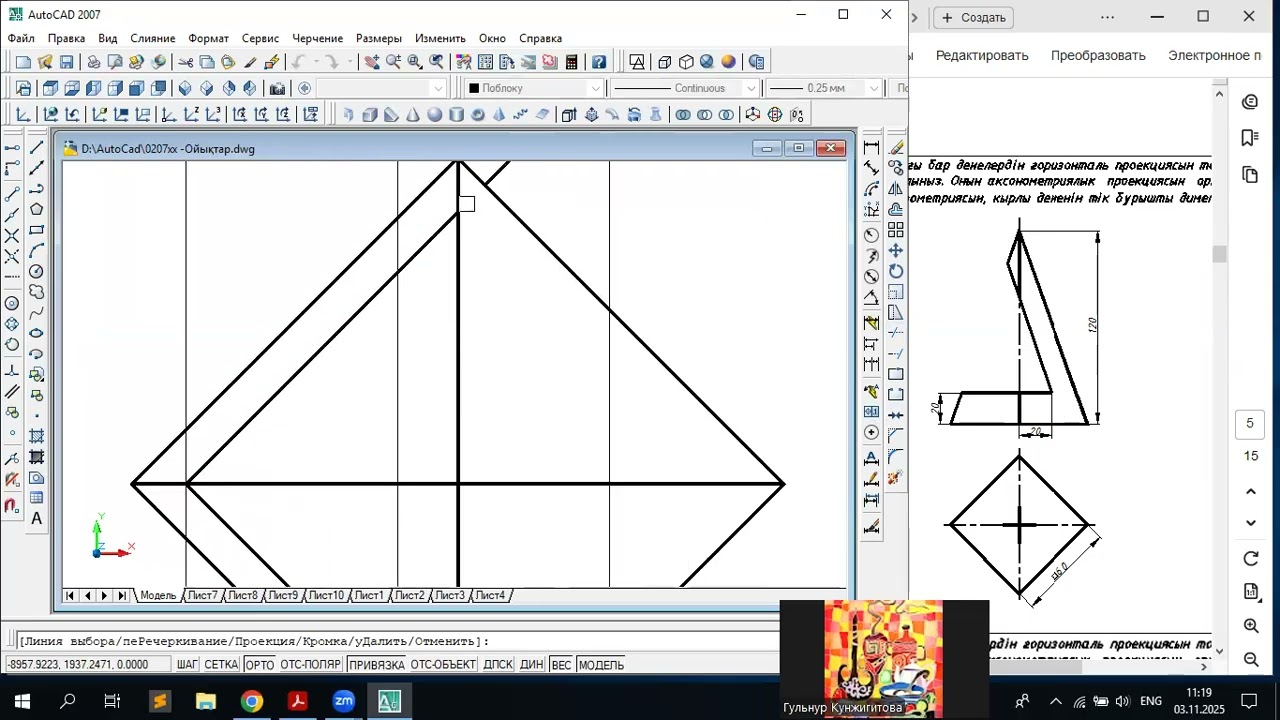Image resolution: width=1280 pixels, height=720 pixels.
Task: Select the Fillet modify tool
Action: (x=895, y=457)
